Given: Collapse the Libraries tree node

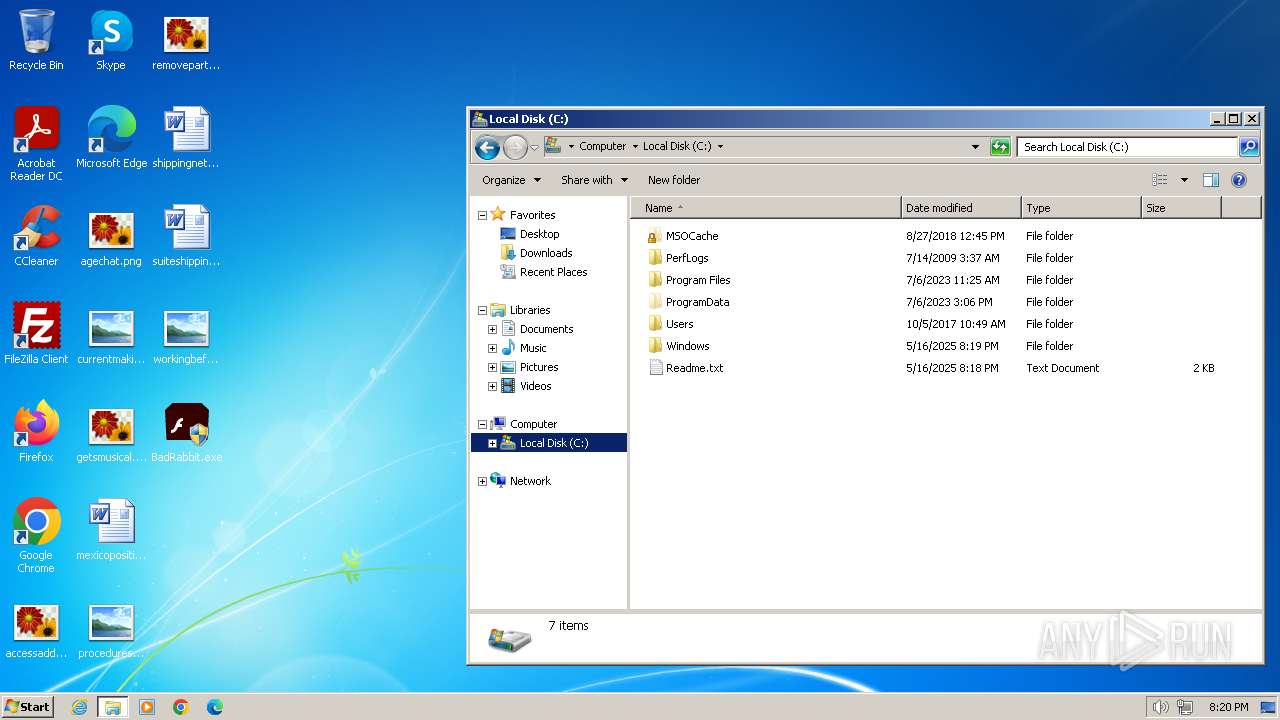Looking at the screenshot, I should pos(482,310).
